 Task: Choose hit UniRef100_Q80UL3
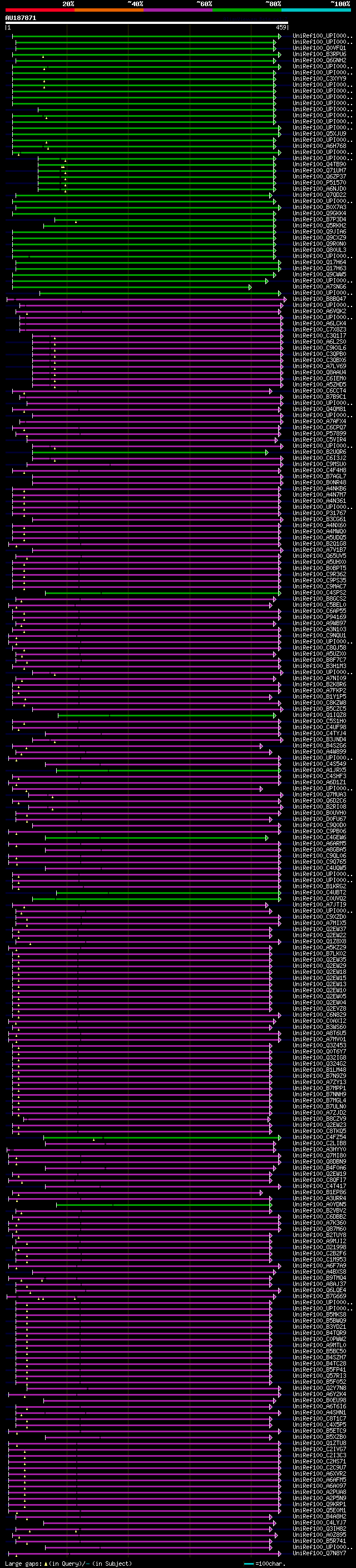[x=319, y=250]
